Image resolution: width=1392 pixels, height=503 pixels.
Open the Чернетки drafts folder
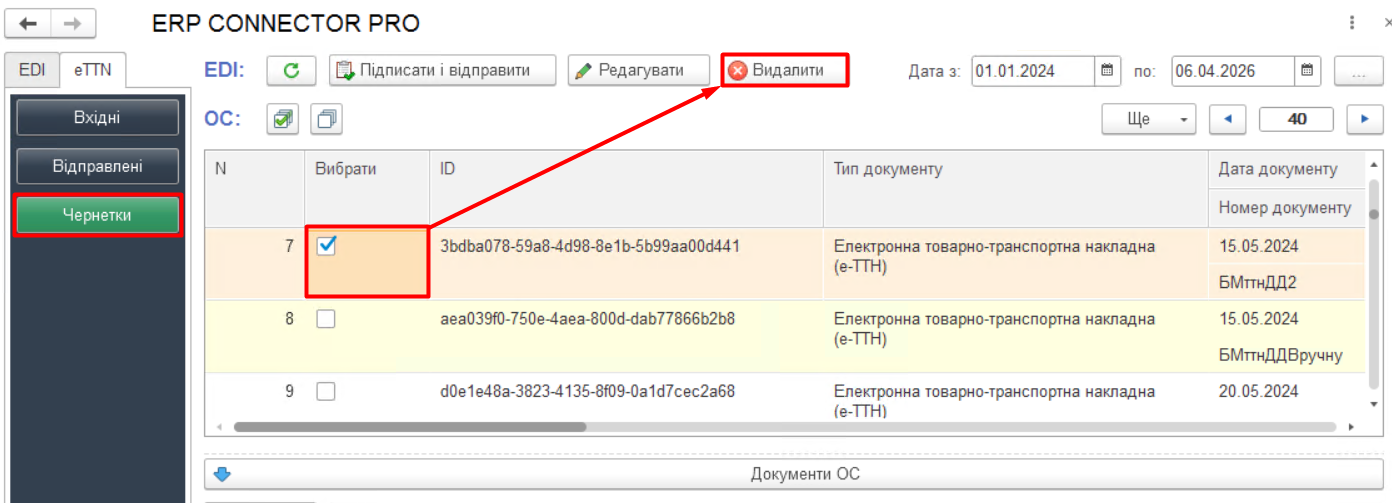pyautogui.click(x=97, y=215)
